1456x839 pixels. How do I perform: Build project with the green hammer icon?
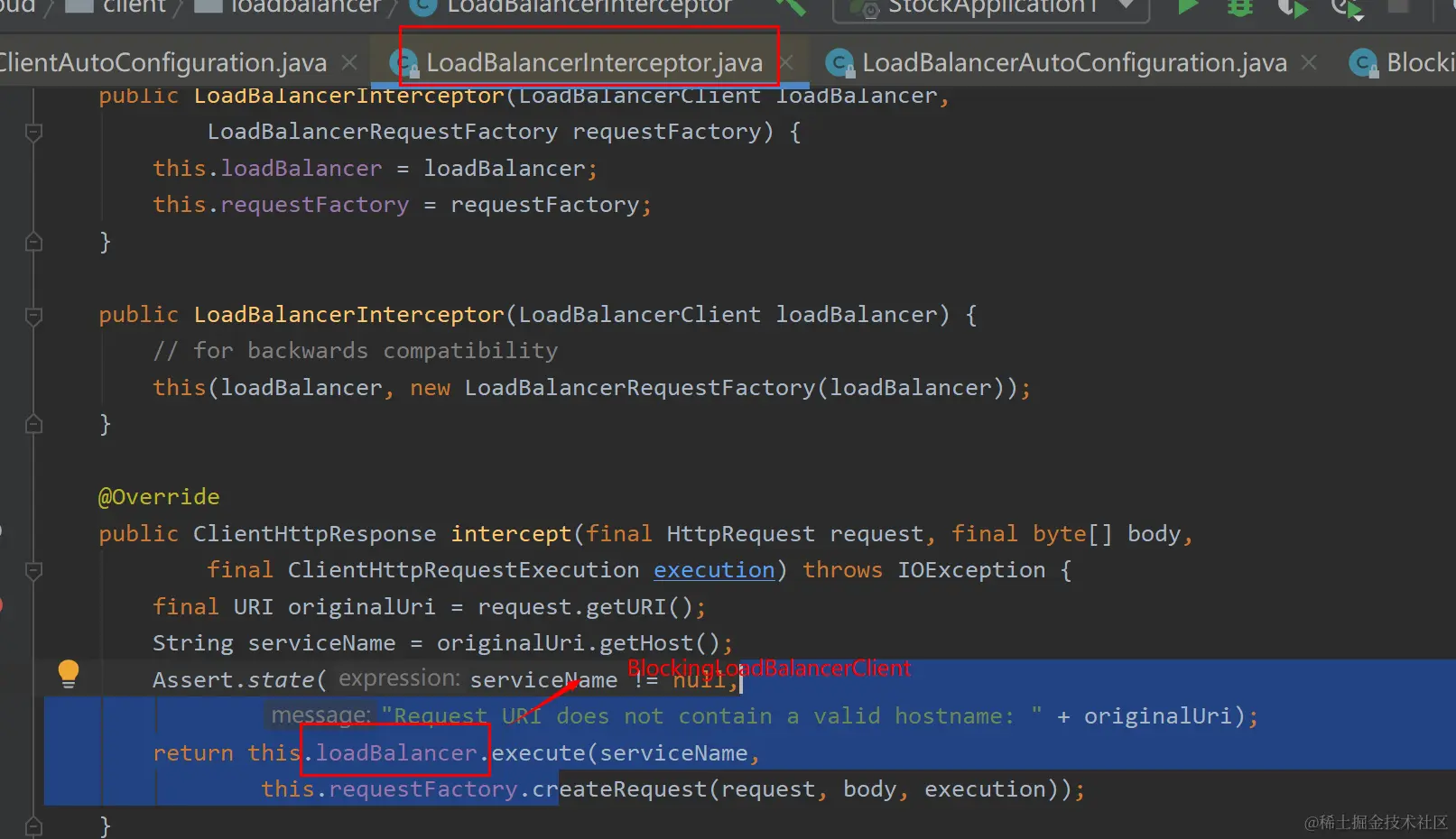coord(793,6)
